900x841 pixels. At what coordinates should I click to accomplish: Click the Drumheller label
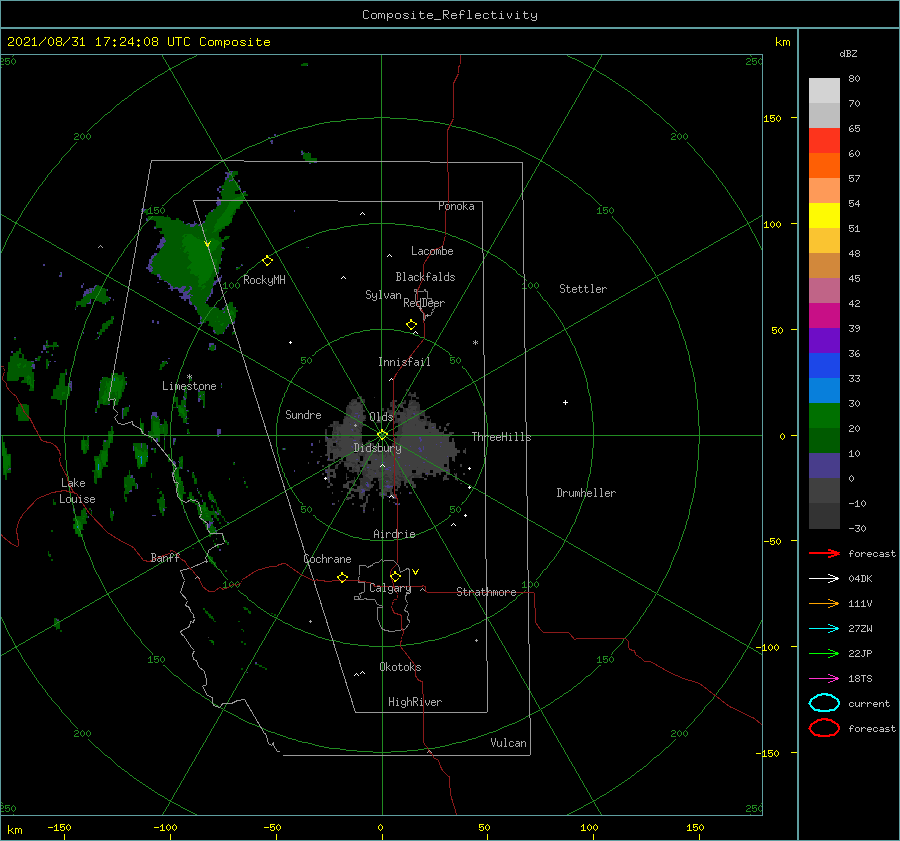[x=586, y=493]
